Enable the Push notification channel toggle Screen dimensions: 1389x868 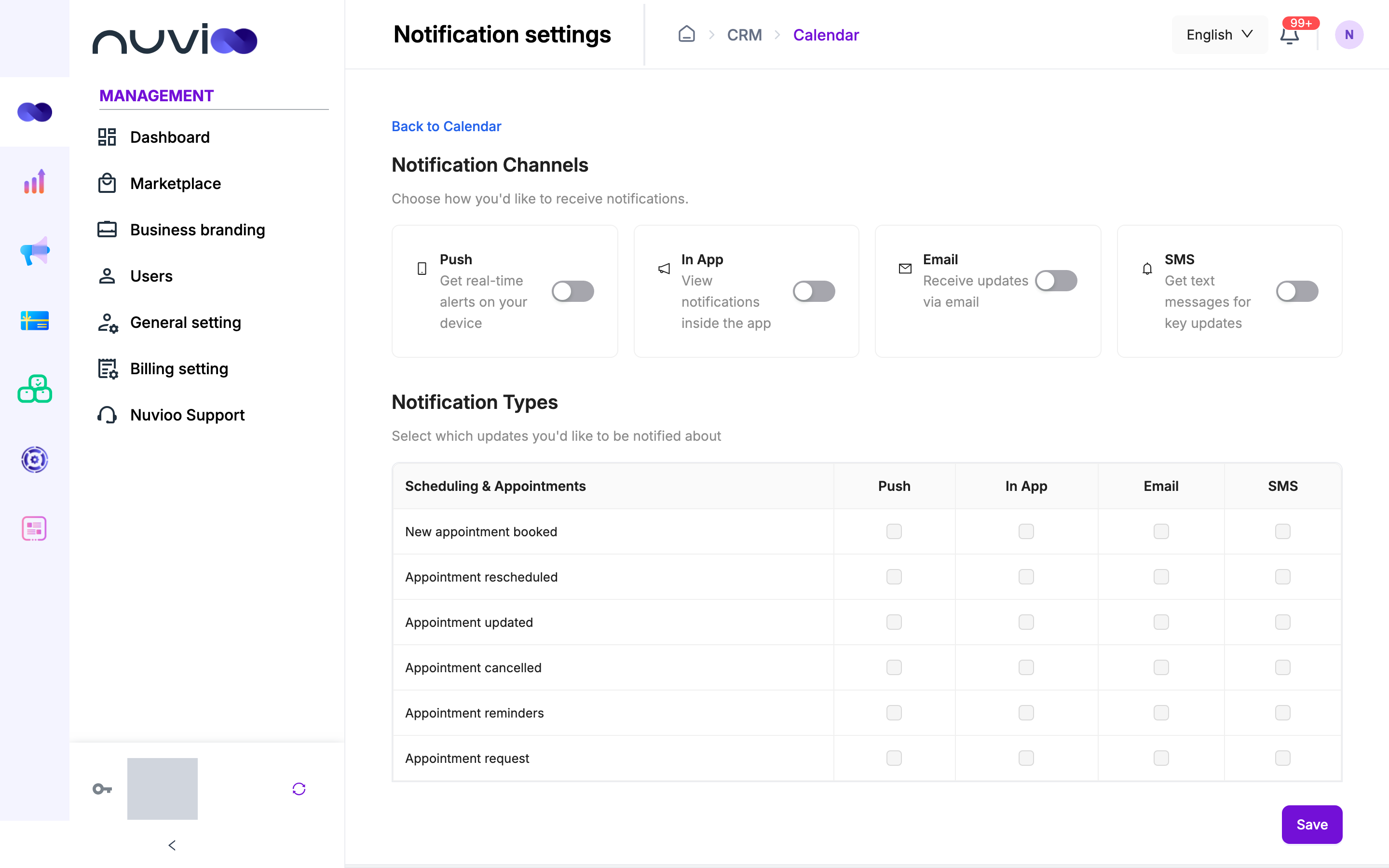coord(573,291)
